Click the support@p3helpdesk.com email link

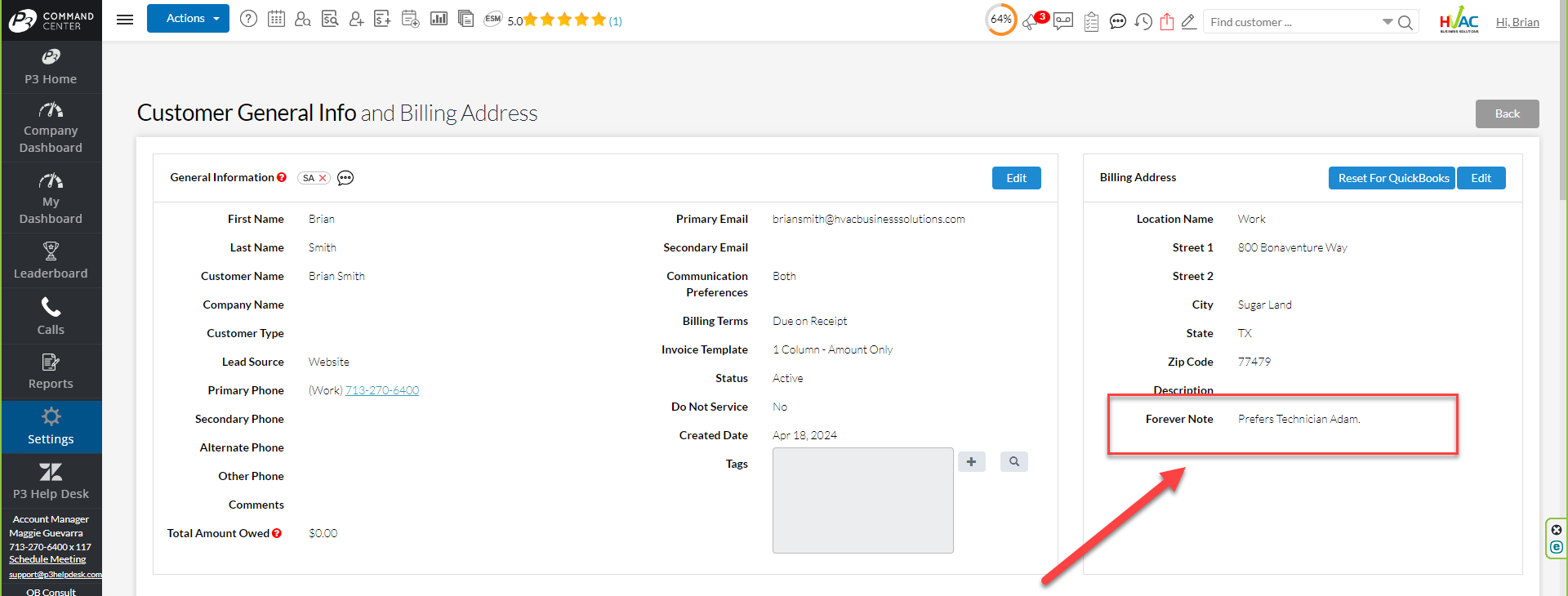click(56, 575)
